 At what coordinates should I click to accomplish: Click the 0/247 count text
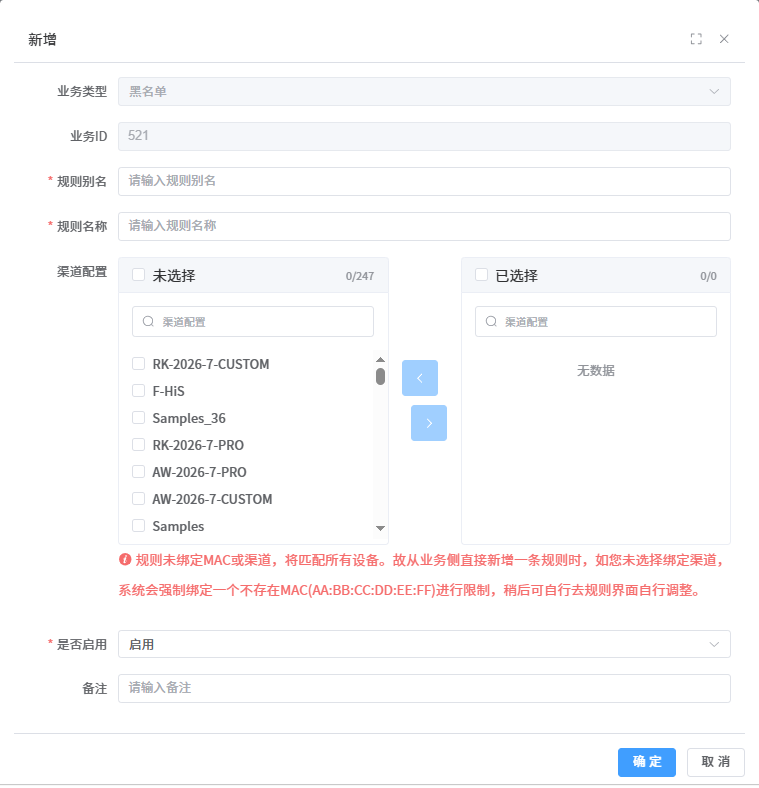click(x=360, y=276)
